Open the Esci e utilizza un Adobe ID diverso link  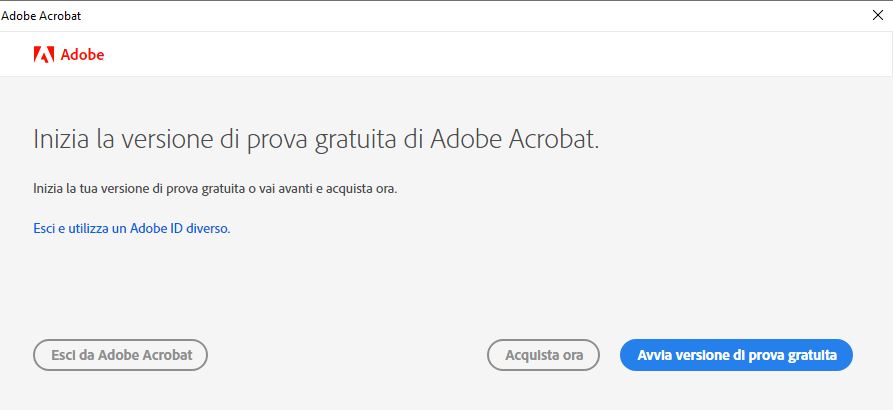tap(132, 229)
